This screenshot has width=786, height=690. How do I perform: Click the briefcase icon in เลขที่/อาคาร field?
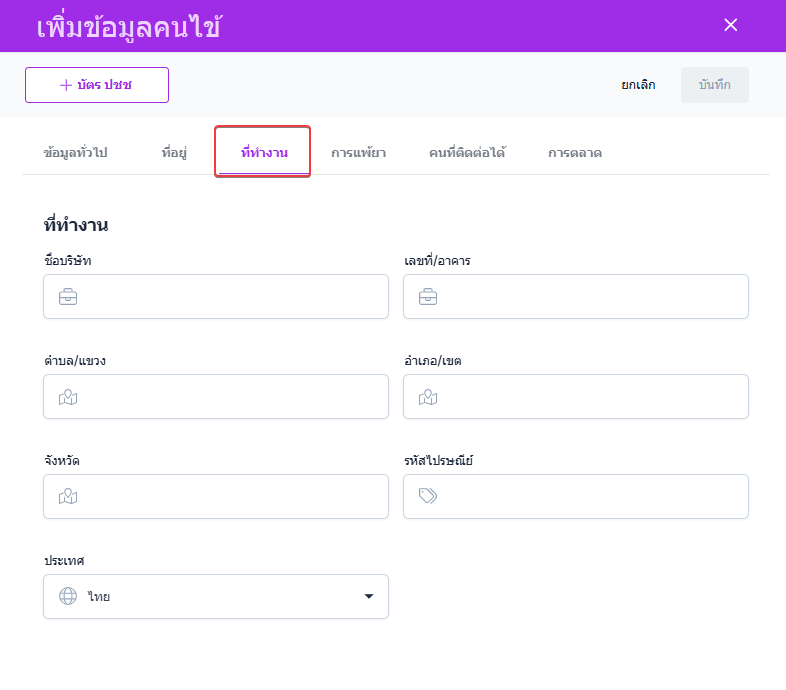point(428,297)
